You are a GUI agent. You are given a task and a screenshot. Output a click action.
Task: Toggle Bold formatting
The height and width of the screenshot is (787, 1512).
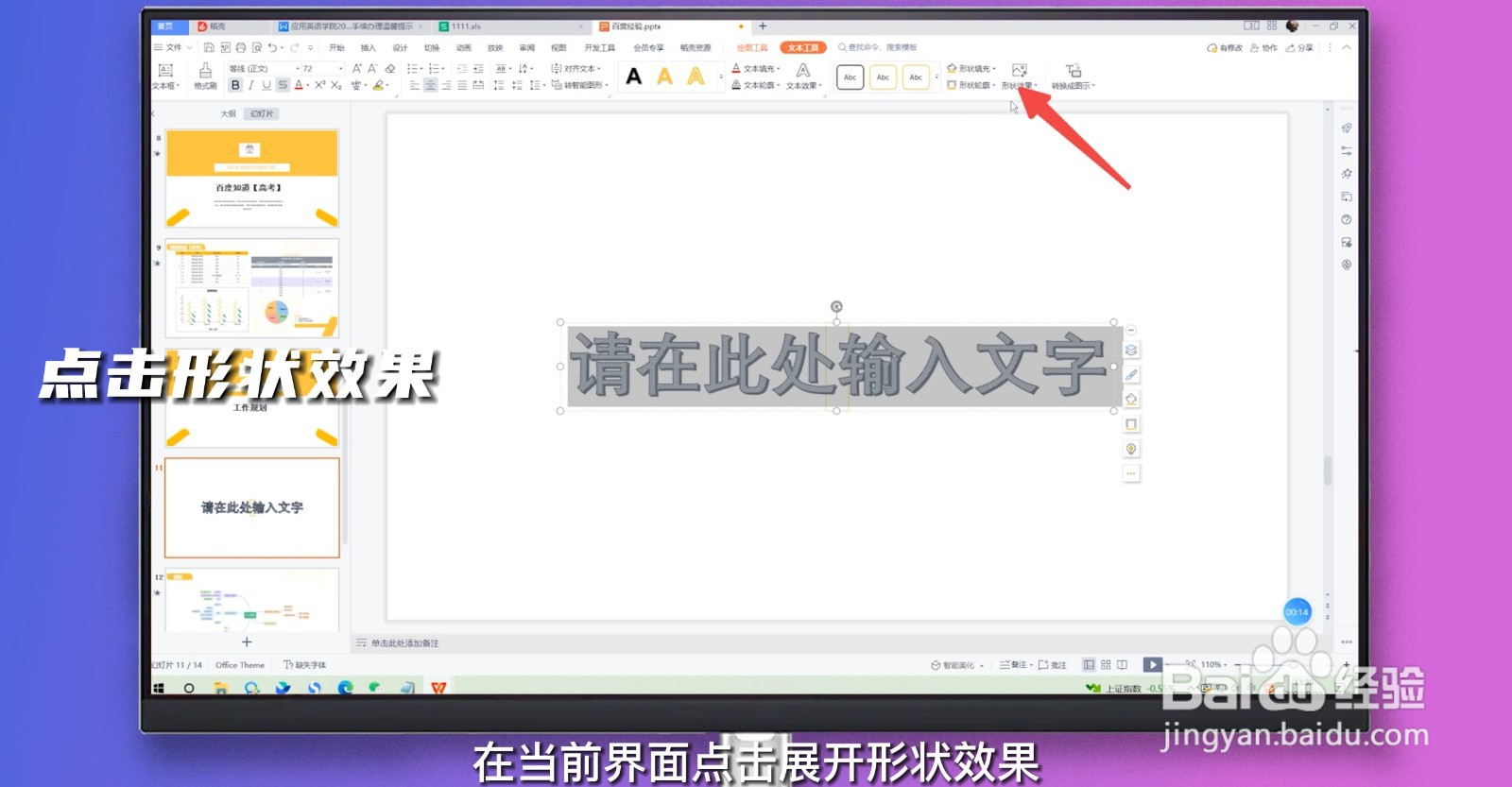click(x=235, y=85)
